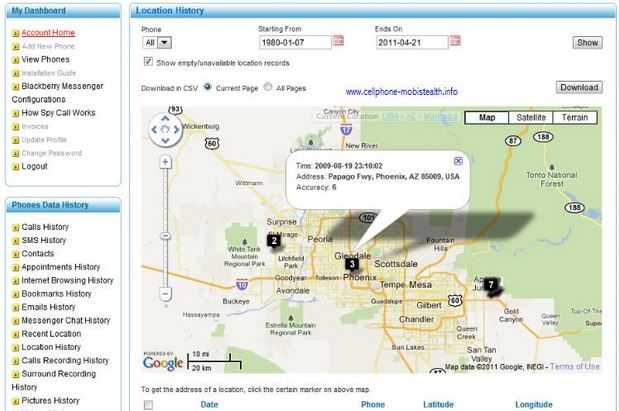Click the map zoom slider handle
The width and height of the screenshot is (619, 411).
tap(165, 236)
